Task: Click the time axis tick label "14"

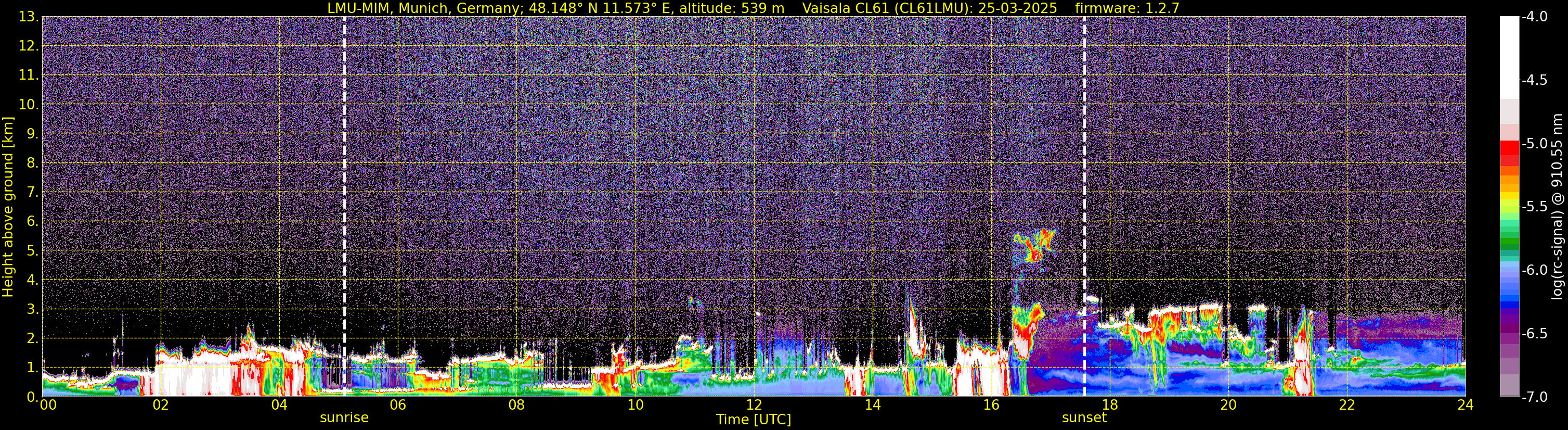Action: 872,405
